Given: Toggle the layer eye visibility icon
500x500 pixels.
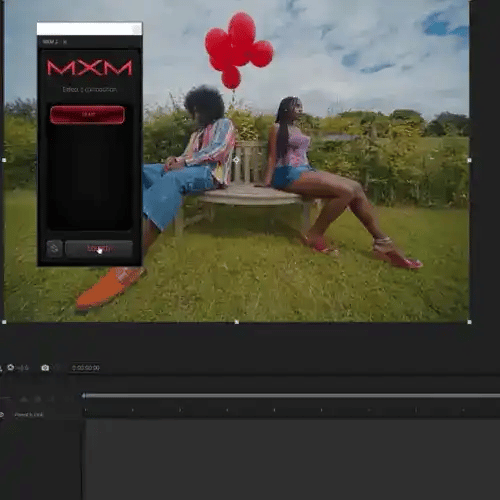Looking at the screenshot, I should 2,415.
